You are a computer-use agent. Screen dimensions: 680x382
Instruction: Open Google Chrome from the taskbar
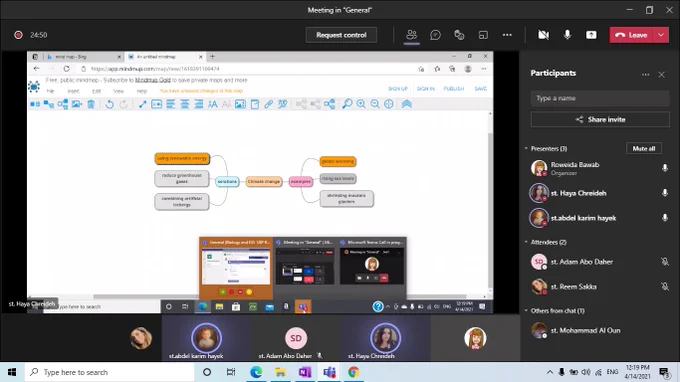coord(353,372)
